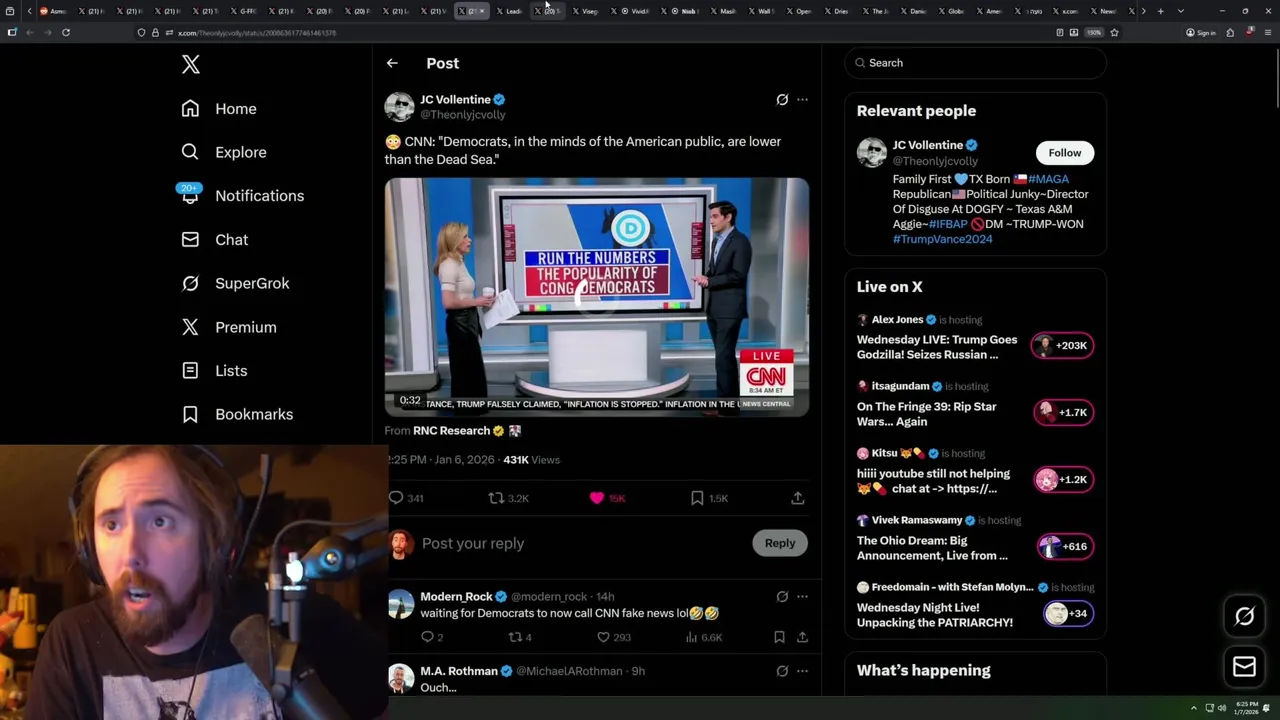Image resolution: width=1280 pixels, height=720 pixels.
Task: Play the CNN video clip
Action: click(x=597, y=297)
